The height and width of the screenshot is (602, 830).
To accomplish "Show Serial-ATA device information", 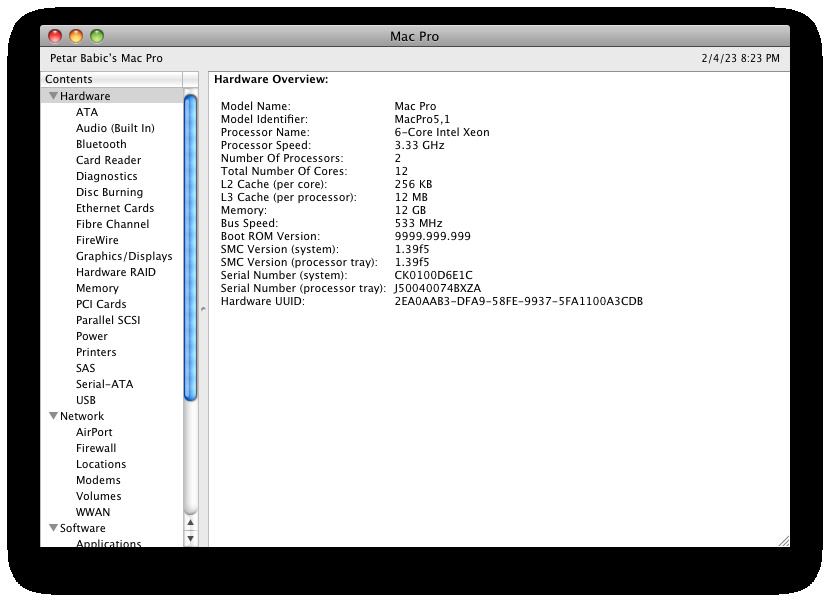I will [x=104, y=384].
